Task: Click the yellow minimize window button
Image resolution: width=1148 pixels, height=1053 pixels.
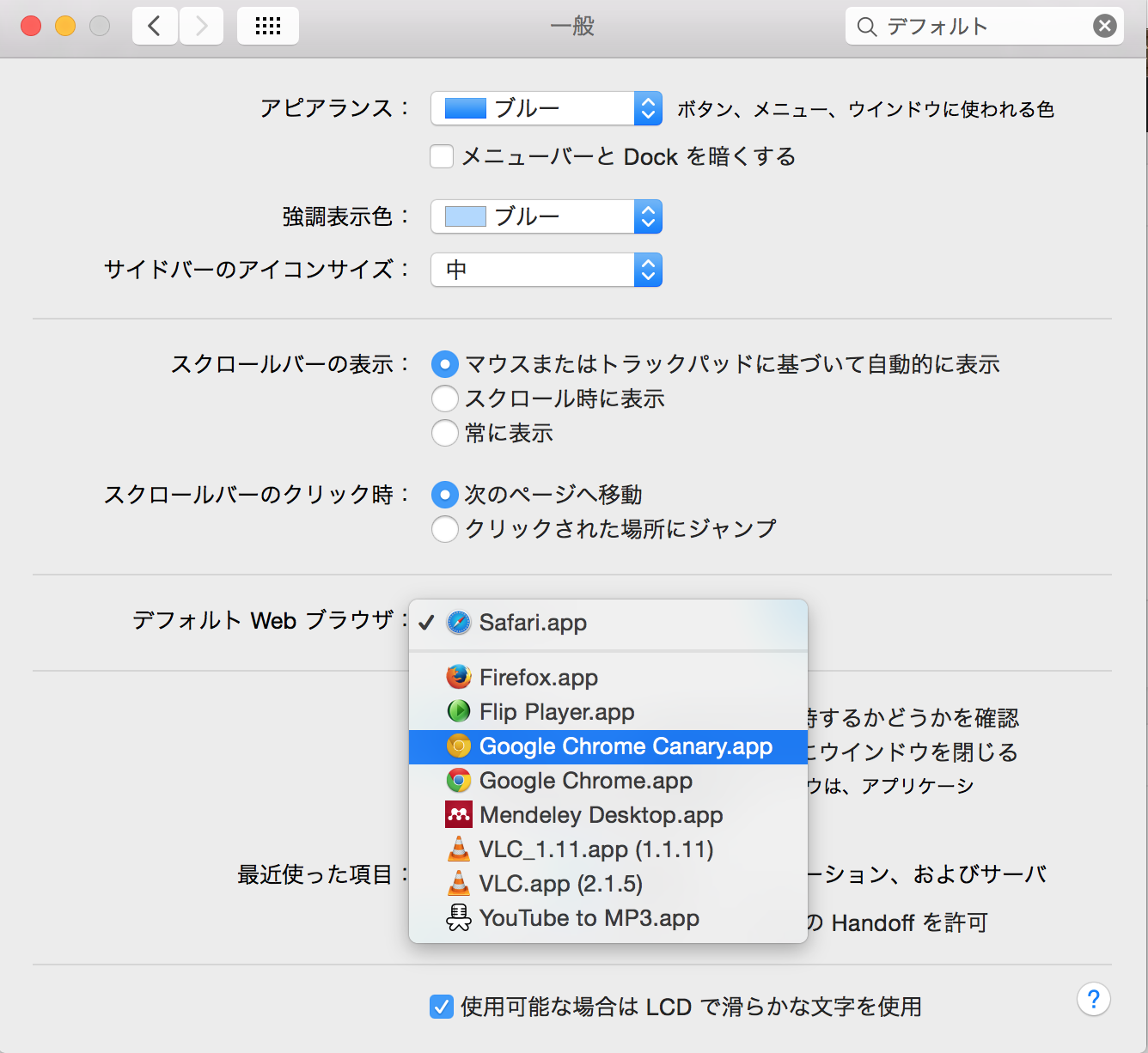Action: point(65,26)
